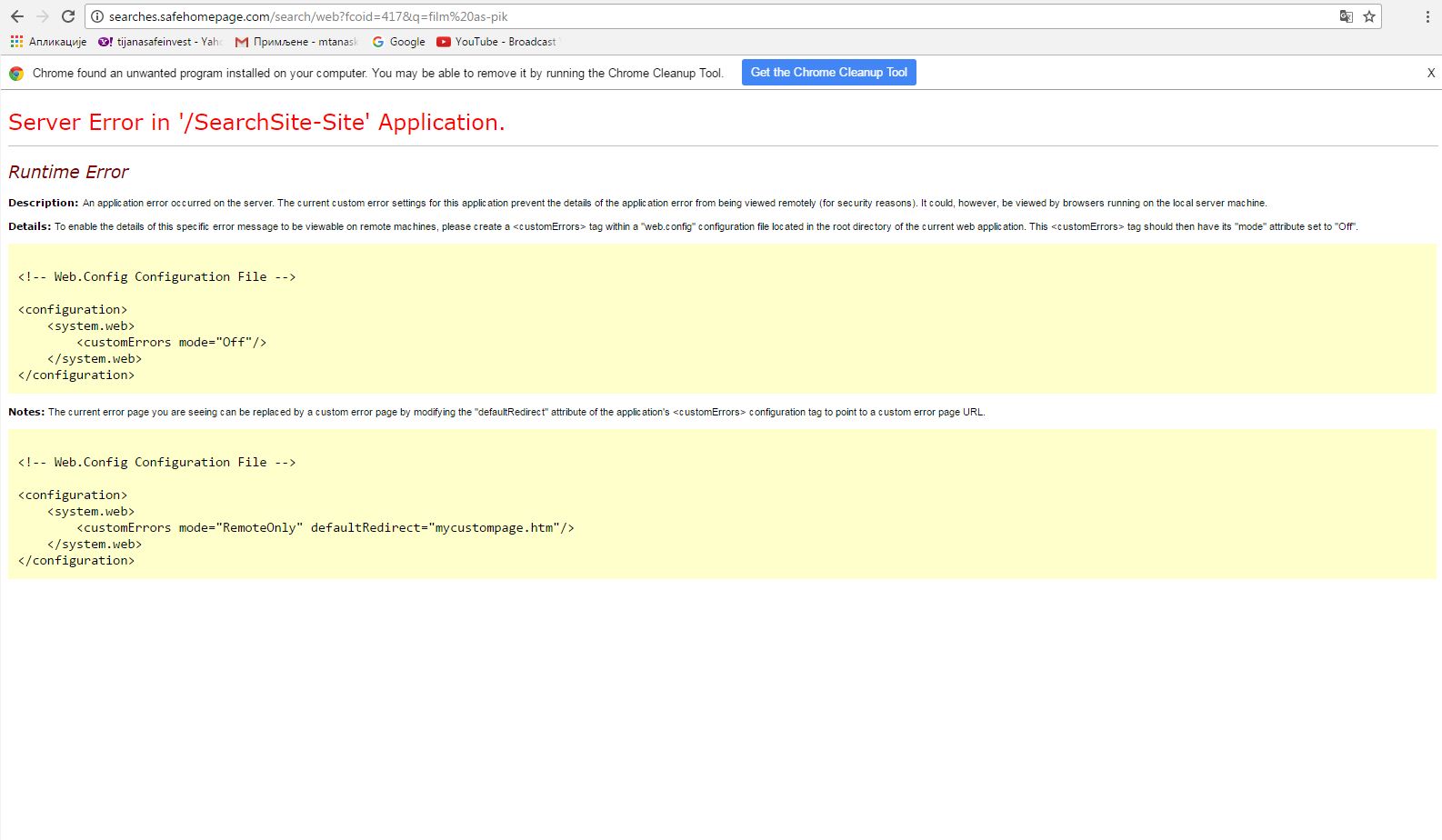The image size is (1442, 840).
Task: Click the Server Error heading text
Action: point(256,123)
